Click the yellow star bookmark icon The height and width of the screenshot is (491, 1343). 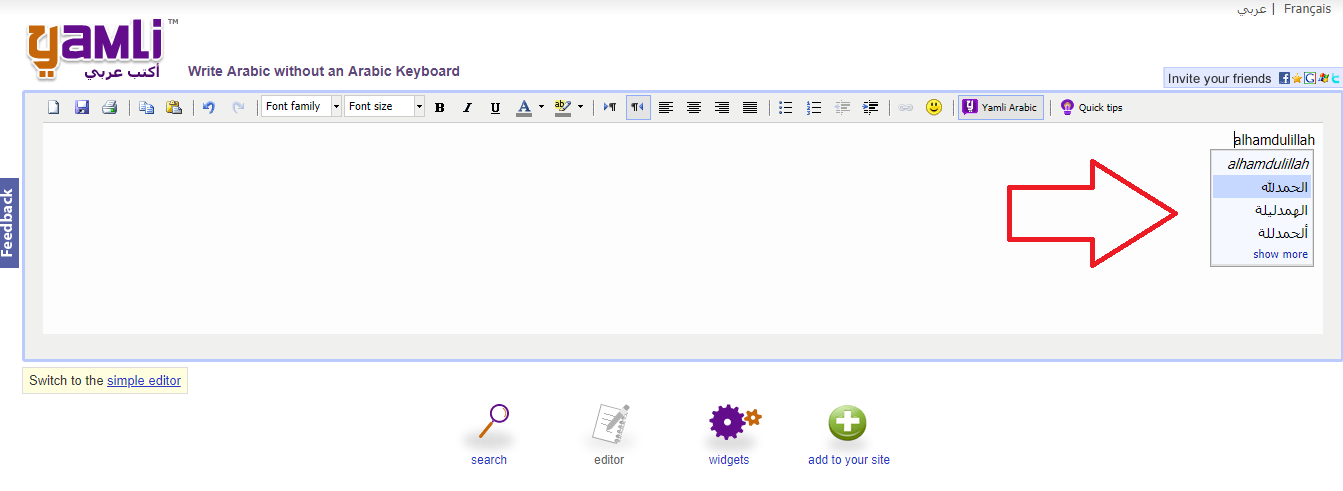click(x=1297, y=78)
